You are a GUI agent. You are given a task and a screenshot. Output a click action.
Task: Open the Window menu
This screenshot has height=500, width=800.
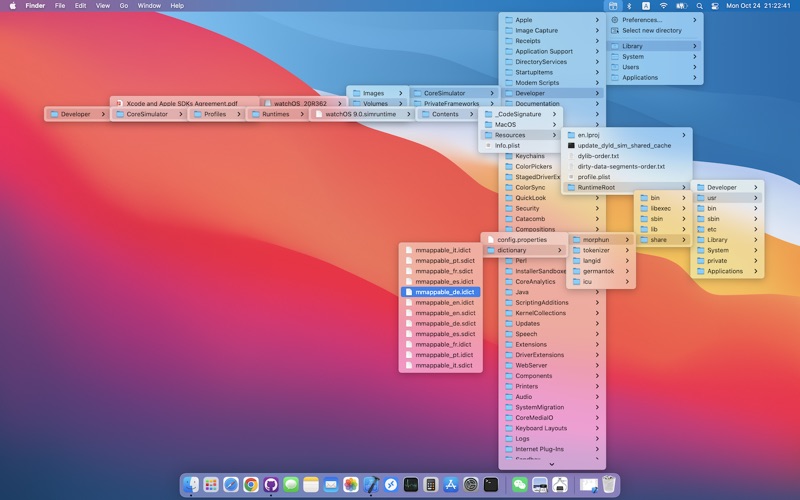tap(149, 6)
